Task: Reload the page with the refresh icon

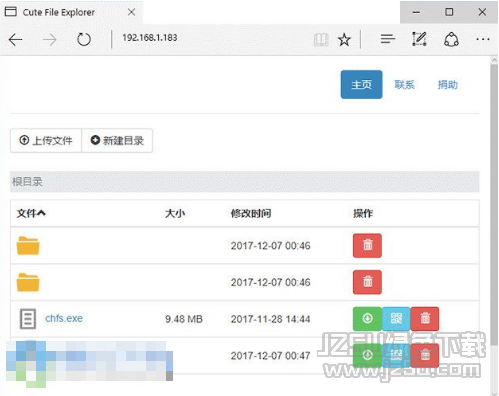Action: pyautogui.click(x=84, y=40)
